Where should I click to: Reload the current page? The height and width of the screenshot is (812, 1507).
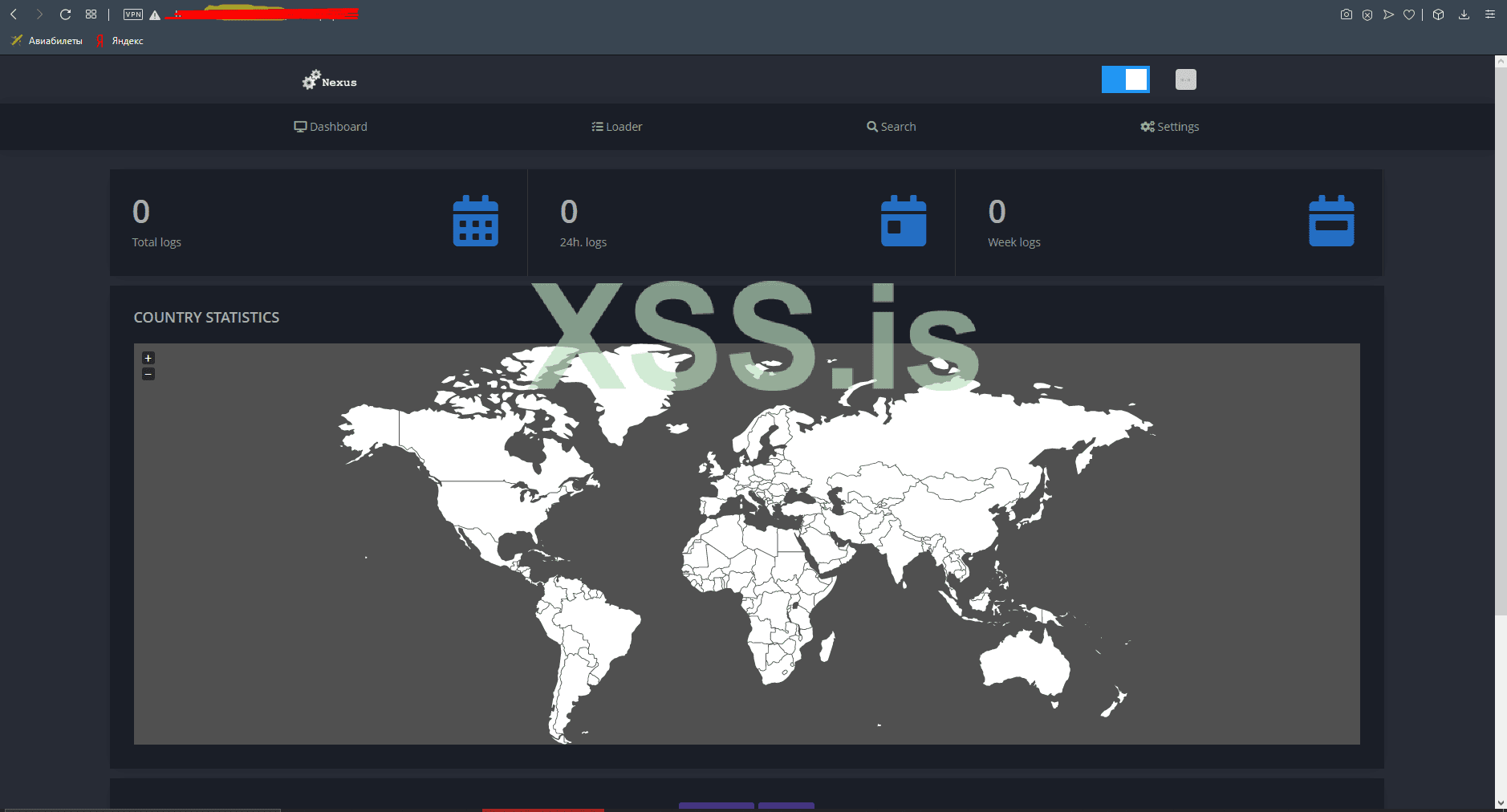pos(66,14)
